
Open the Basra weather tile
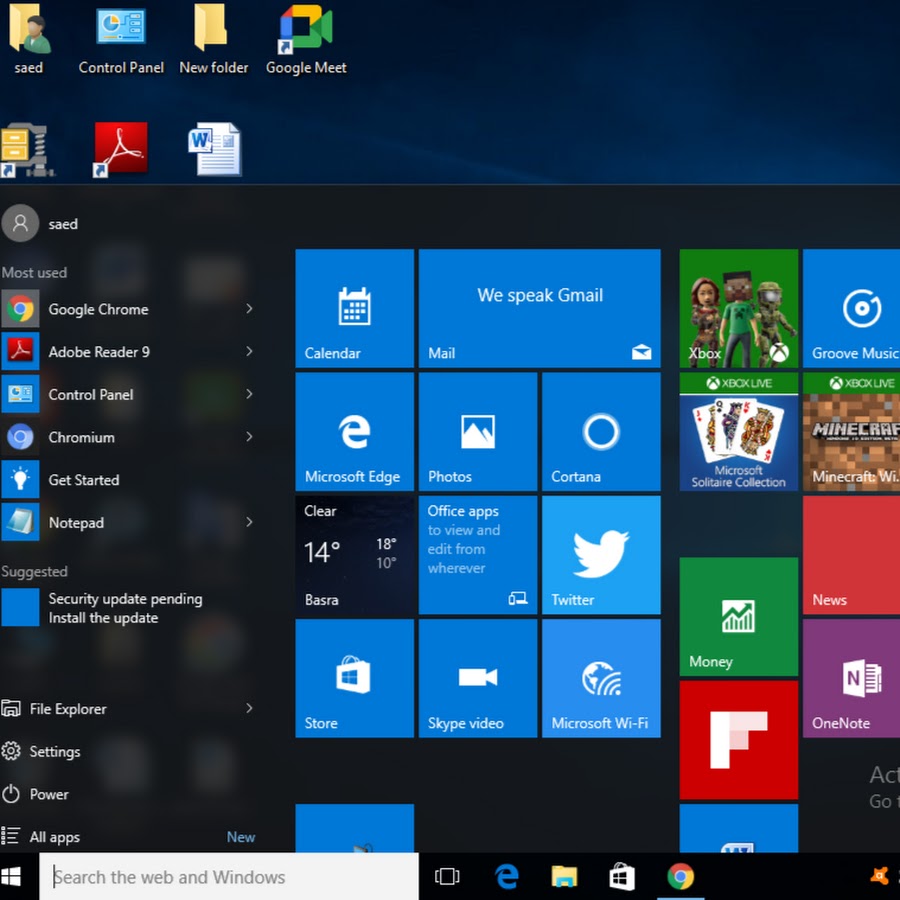[x=354, y=555]
